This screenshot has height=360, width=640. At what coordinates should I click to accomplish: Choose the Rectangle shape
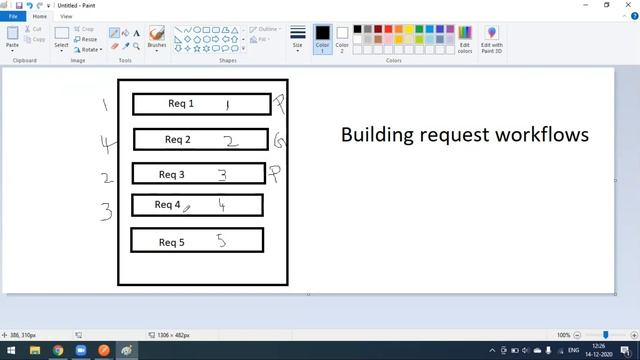coord(206,30)
